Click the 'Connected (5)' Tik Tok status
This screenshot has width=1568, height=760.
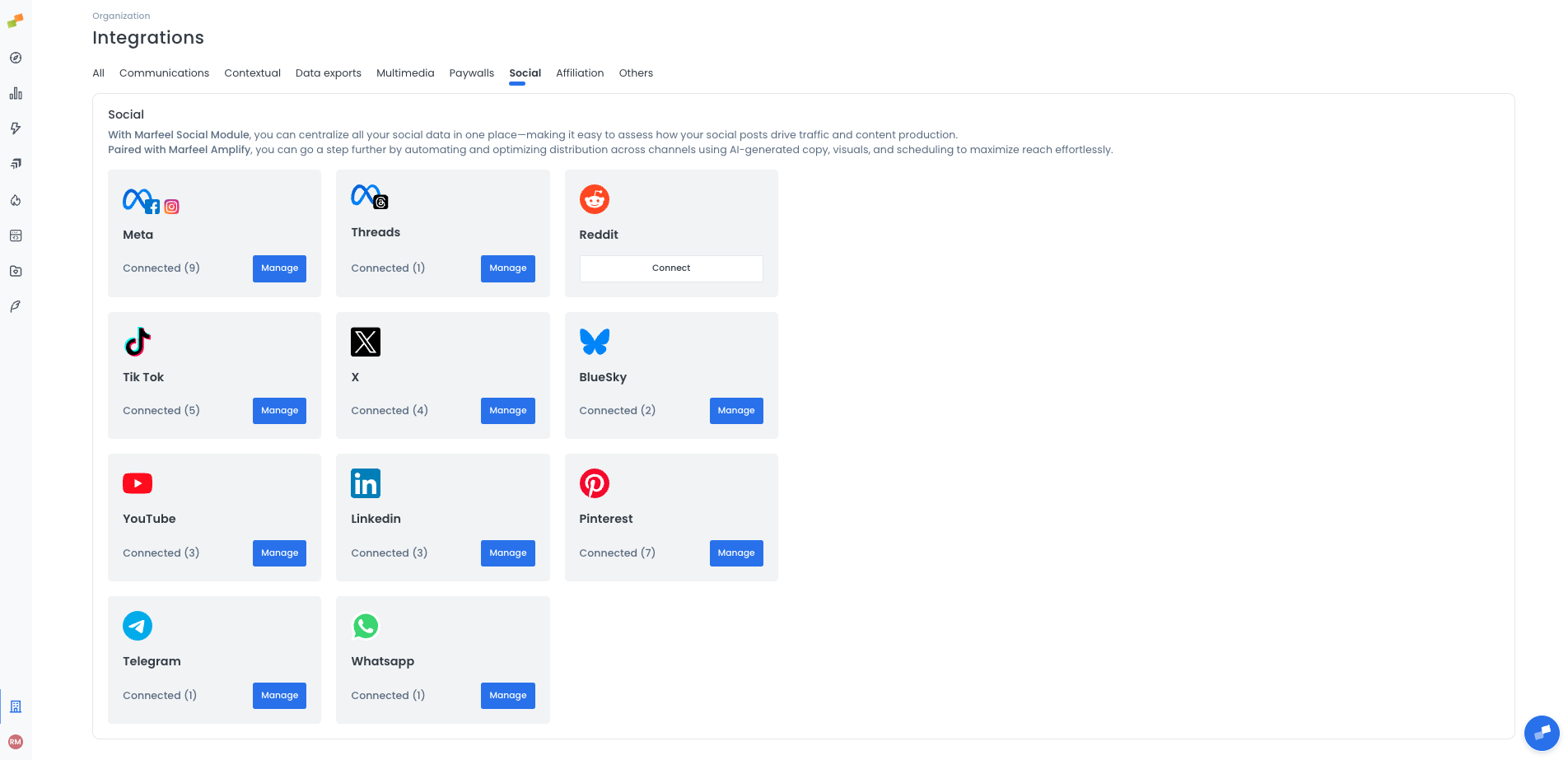coord(161,411)
